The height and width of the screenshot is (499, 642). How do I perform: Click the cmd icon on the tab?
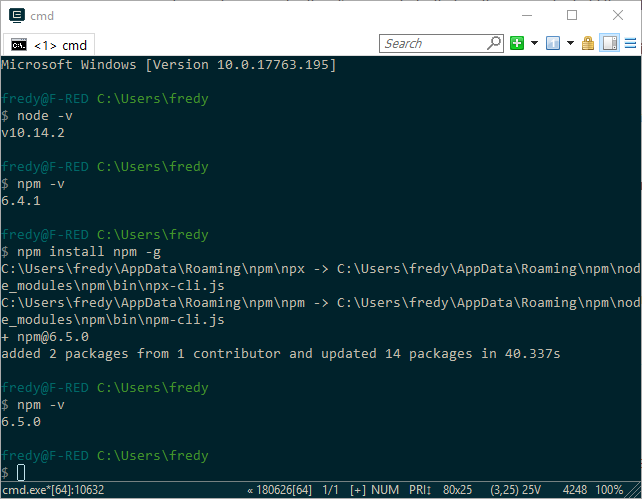pyautogui.click(x=19, y=44)
